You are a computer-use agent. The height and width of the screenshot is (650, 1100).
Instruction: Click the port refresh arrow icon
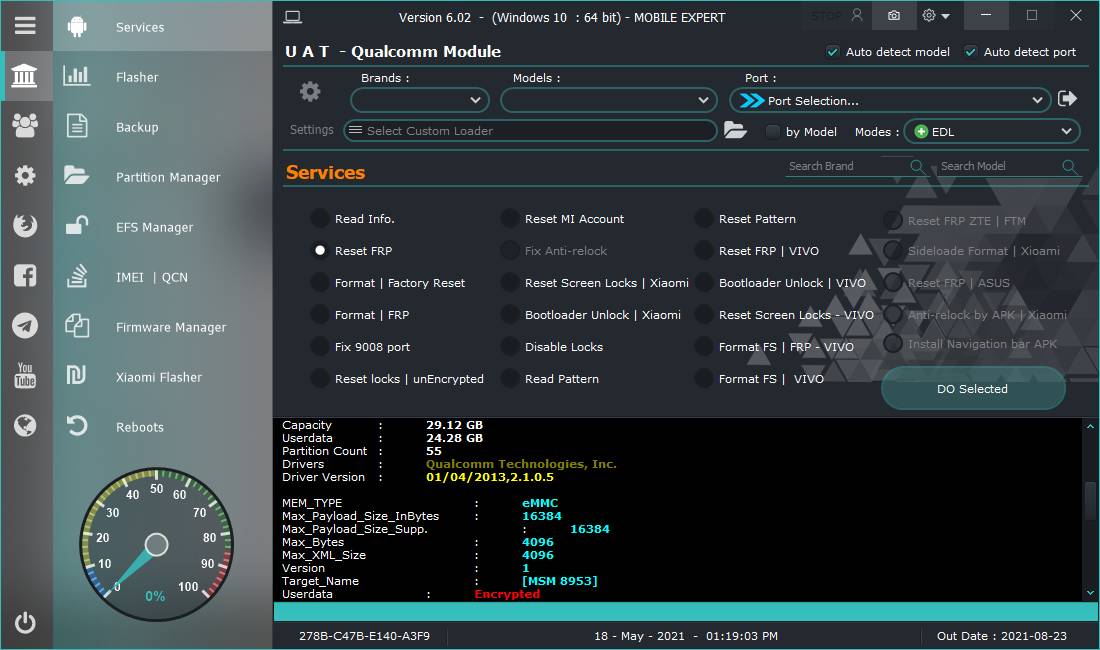coord(1067,98)
